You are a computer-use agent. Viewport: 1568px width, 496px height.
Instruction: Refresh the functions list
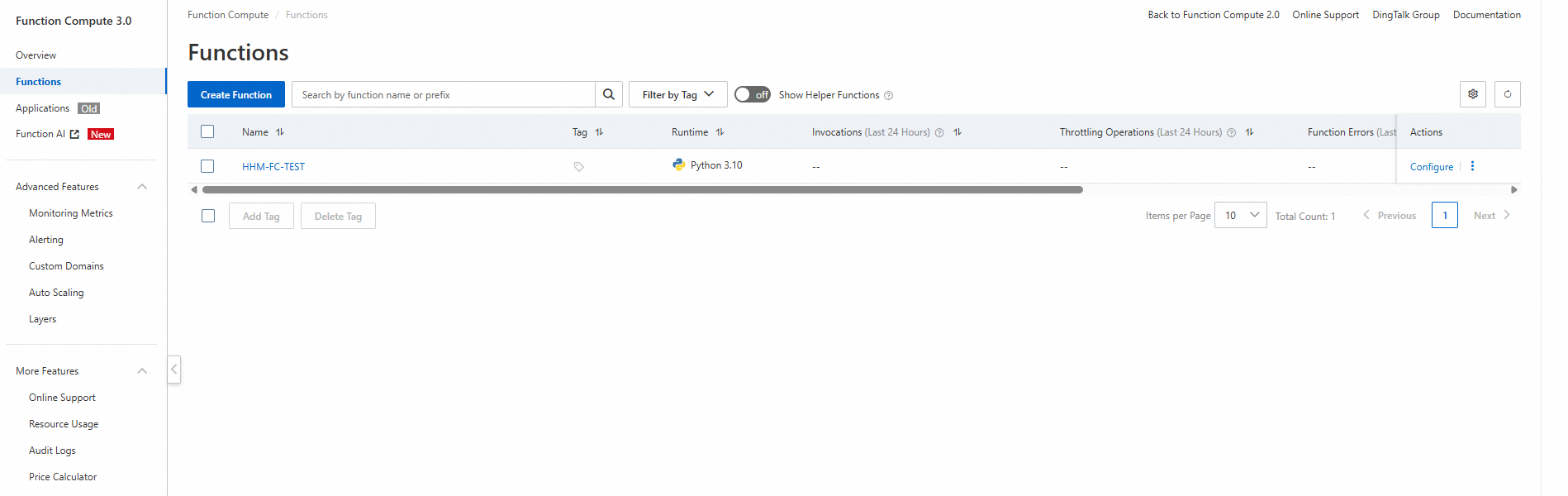point(1508,94)
